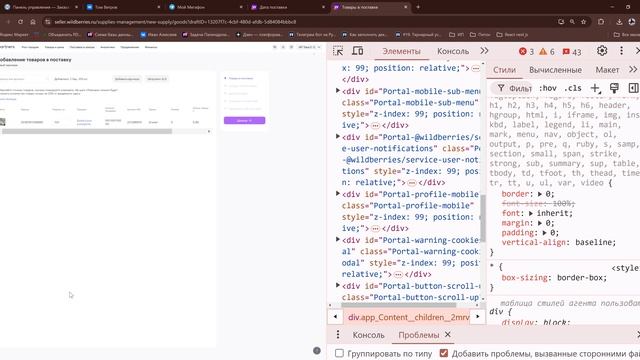Reload the page using browser refresh icon
Image resolution: width=640 pixels, height=360 pixels.
click(x=20, y=22)
